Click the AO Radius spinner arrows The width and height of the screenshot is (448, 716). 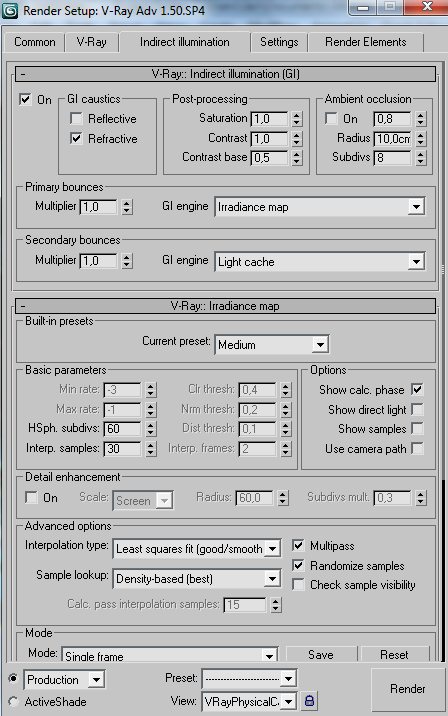[x=421, y=138]
